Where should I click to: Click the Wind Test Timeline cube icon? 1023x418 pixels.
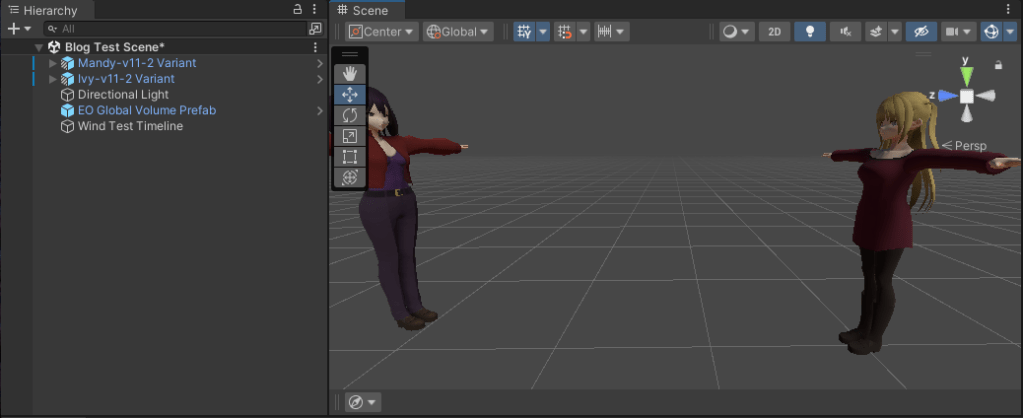[x=67, y=126]
